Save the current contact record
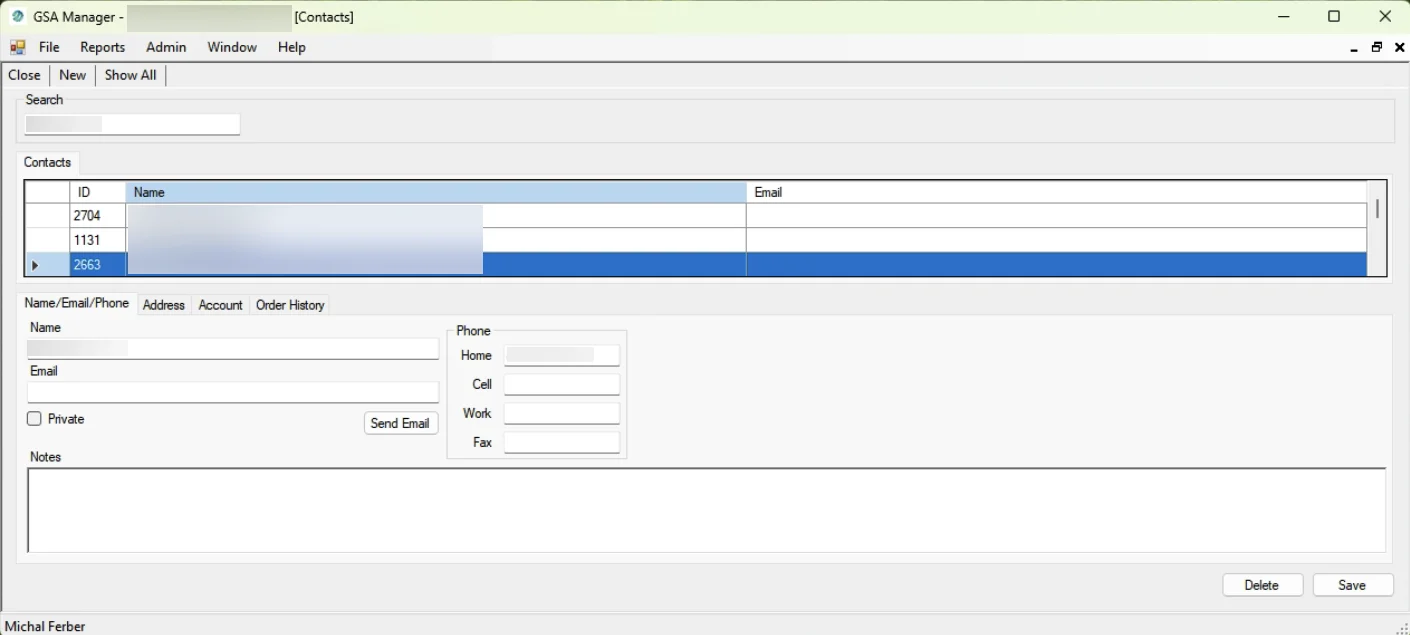Screen dimensions: 1410x635 pos(1352,584)
